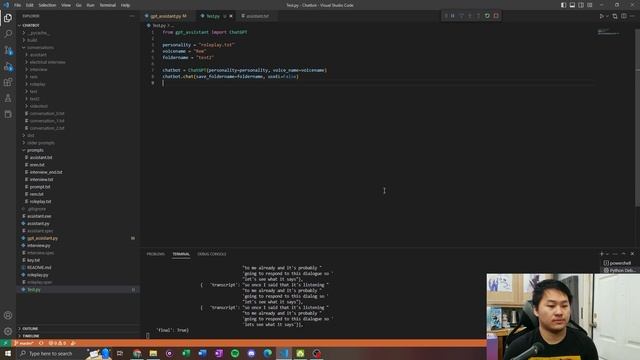This screenshot has width=640, height=360.
Task: Open the Selection menu
Action: click(x=47, y=5)
